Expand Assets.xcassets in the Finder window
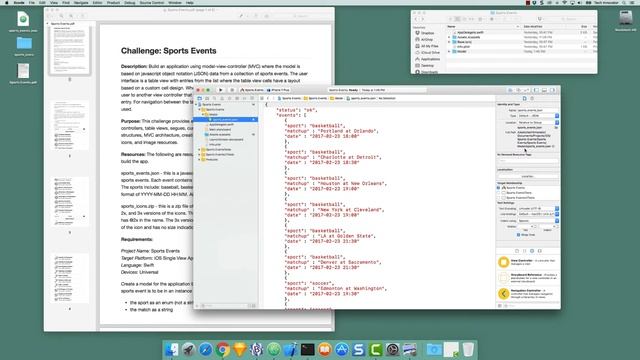 tap(449, 37)
